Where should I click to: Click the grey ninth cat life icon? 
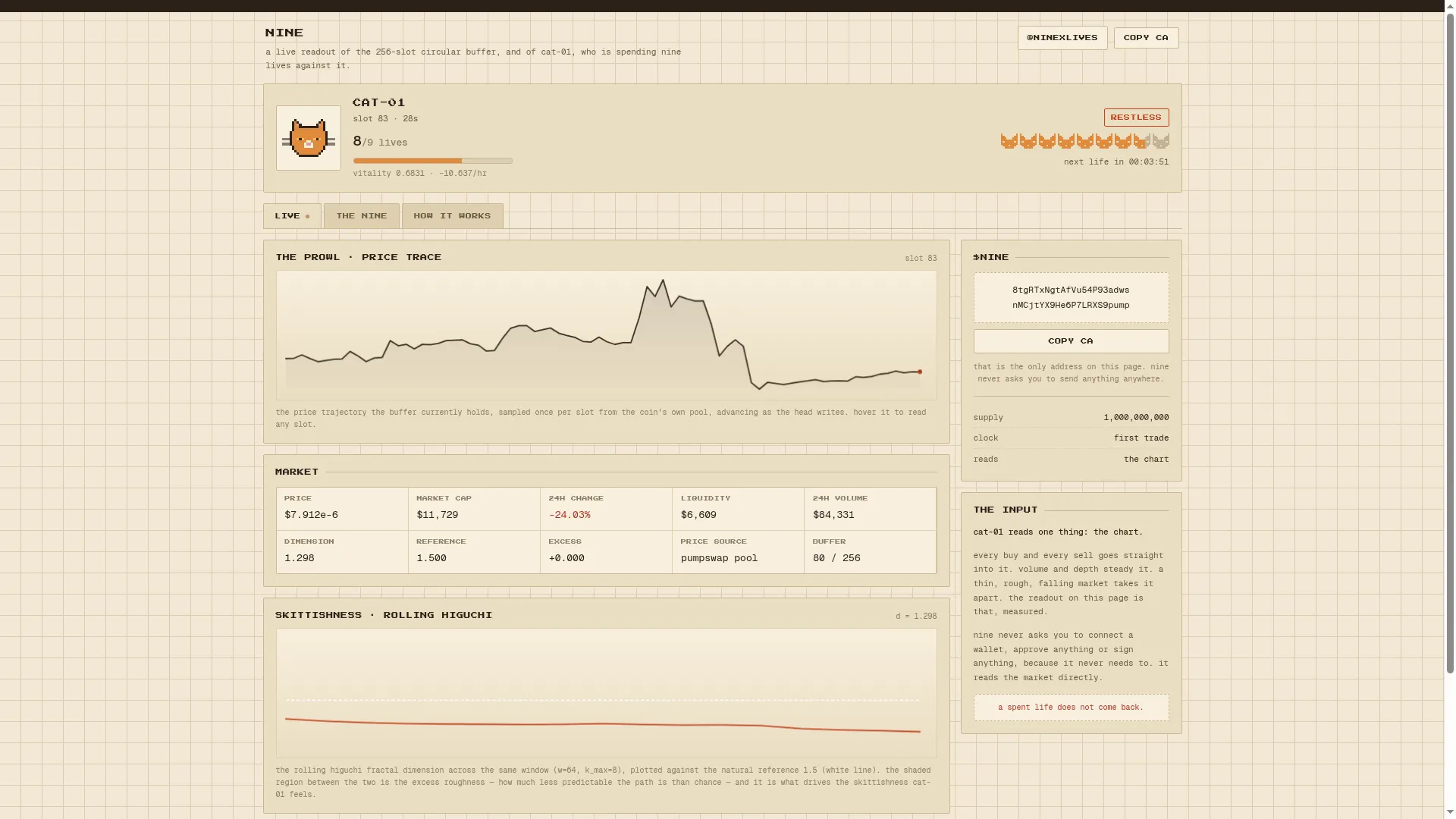(1160, 141)
